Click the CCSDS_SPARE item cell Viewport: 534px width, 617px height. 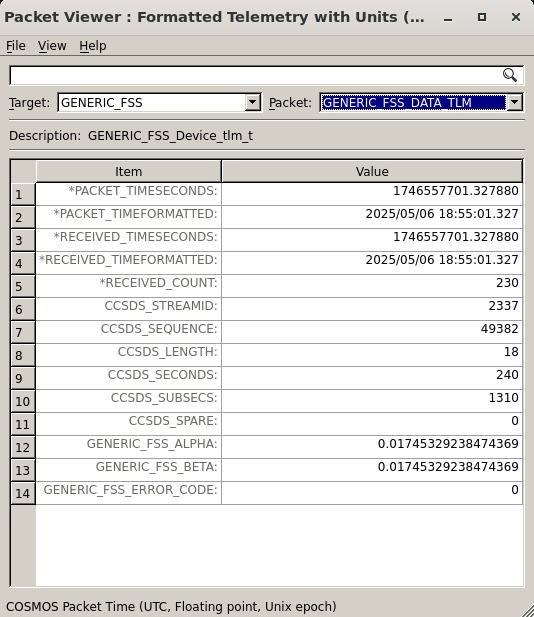coord(129,424)
